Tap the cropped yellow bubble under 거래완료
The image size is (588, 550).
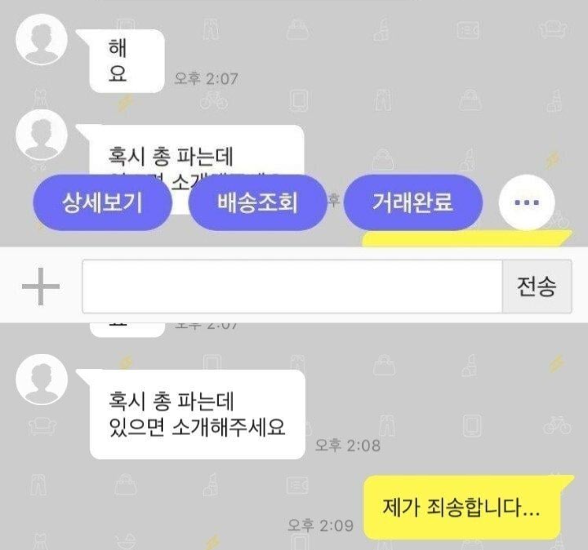tap(466, 239)
